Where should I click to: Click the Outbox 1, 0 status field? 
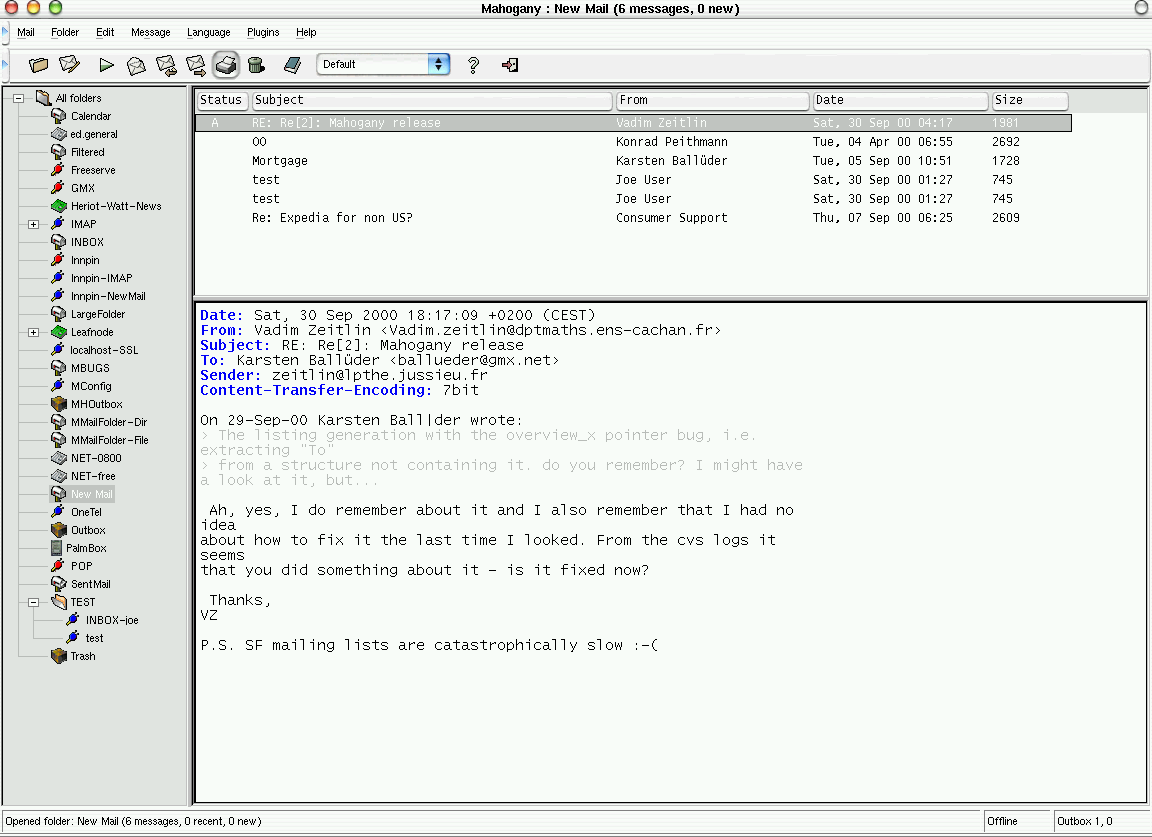click(x=1101, y=821)
